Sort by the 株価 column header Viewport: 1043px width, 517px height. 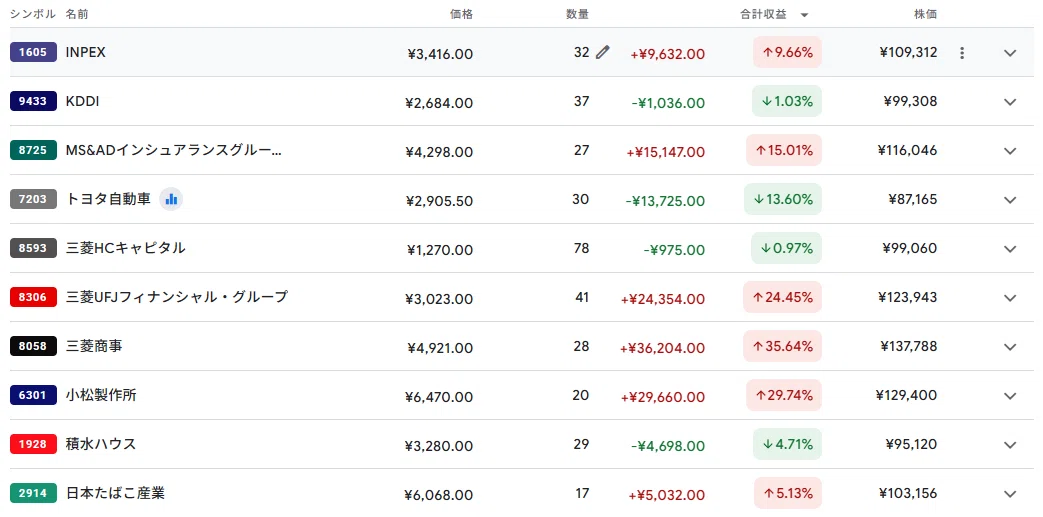click(x=925, y=15)
